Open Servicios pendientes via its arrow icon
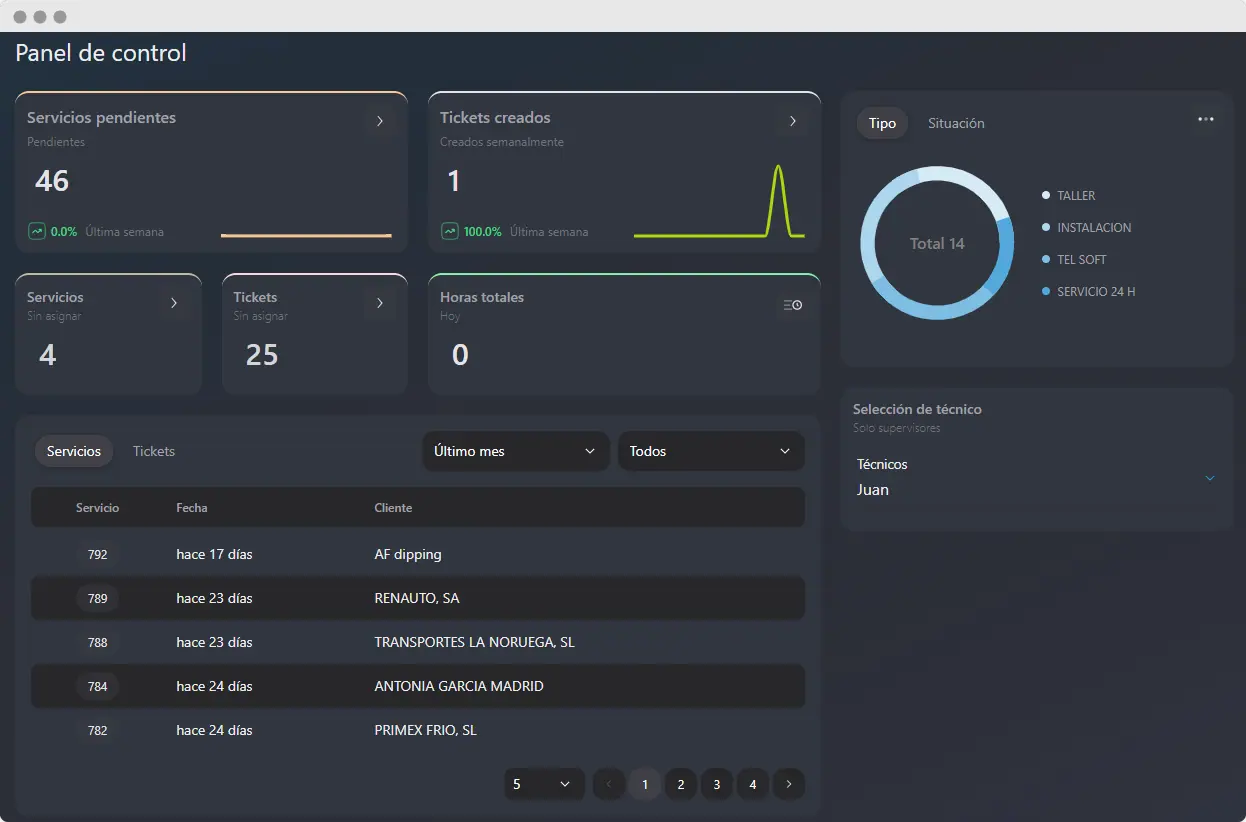Viewport: 1246px width, 822px height. [380, 120]
